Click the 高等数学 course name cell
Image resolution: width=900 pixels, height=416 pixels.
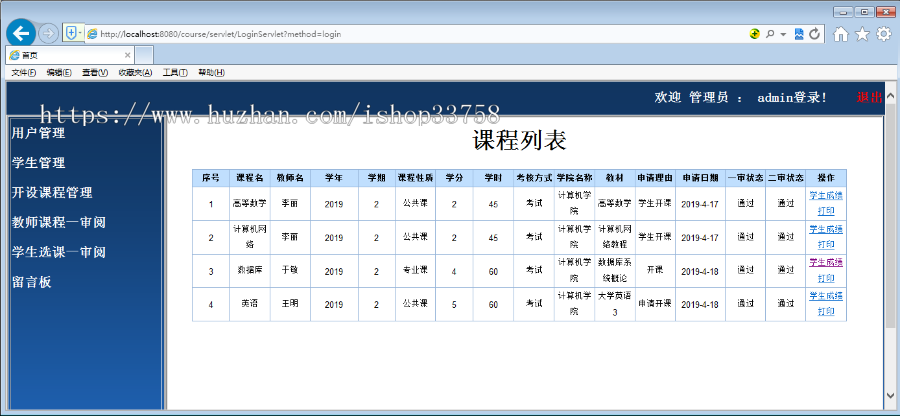click(250, 204)
